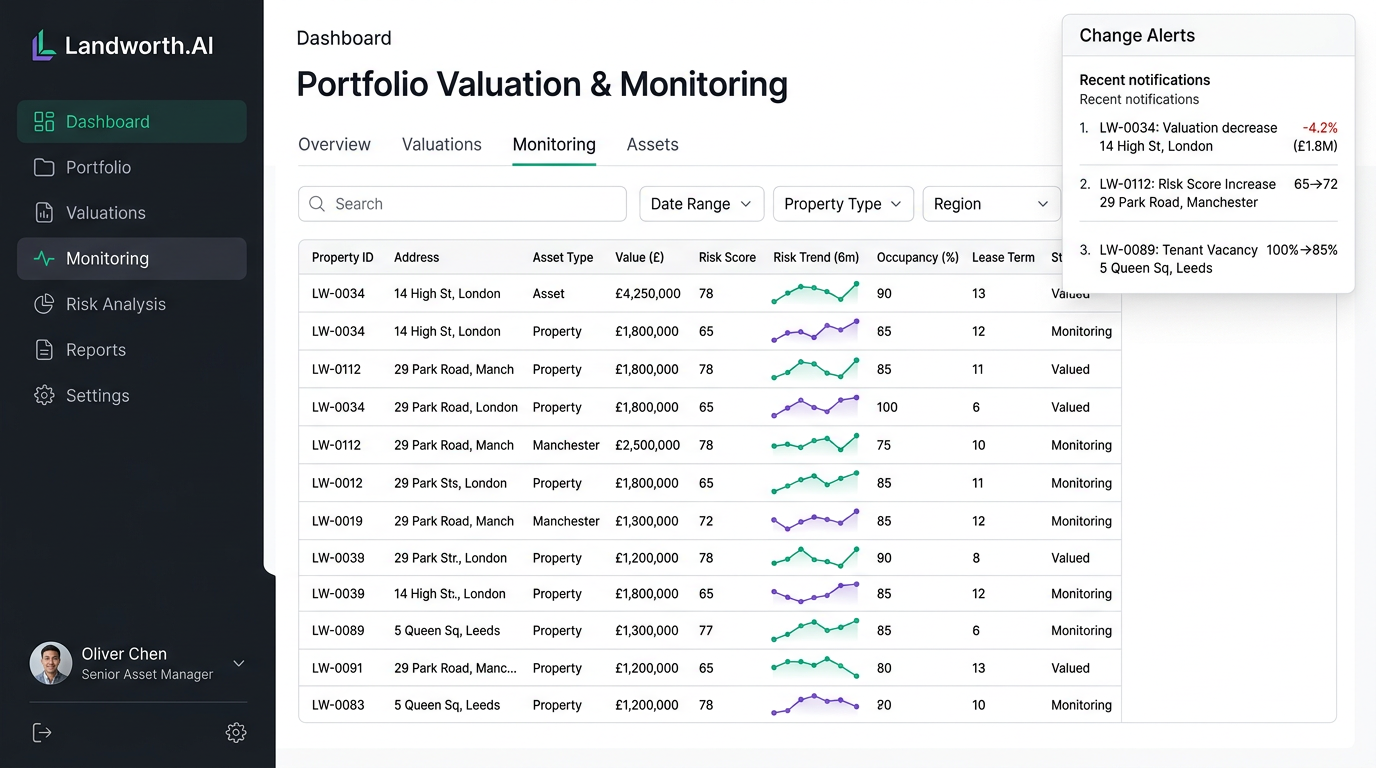Click the search magnifier icon
The height and width of the screenshot is (768, 1376).
click(x=317, y=203)
